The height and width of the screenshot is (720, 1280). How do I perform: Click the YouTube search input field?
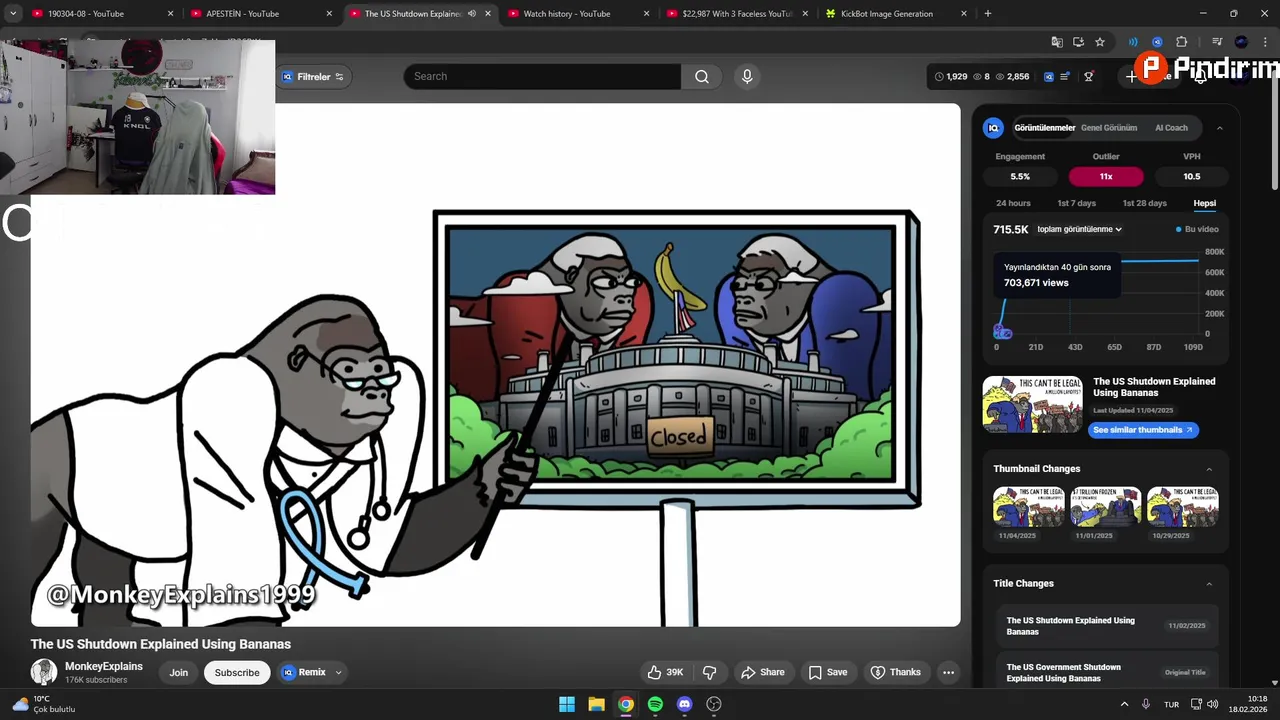click(542, 77)
